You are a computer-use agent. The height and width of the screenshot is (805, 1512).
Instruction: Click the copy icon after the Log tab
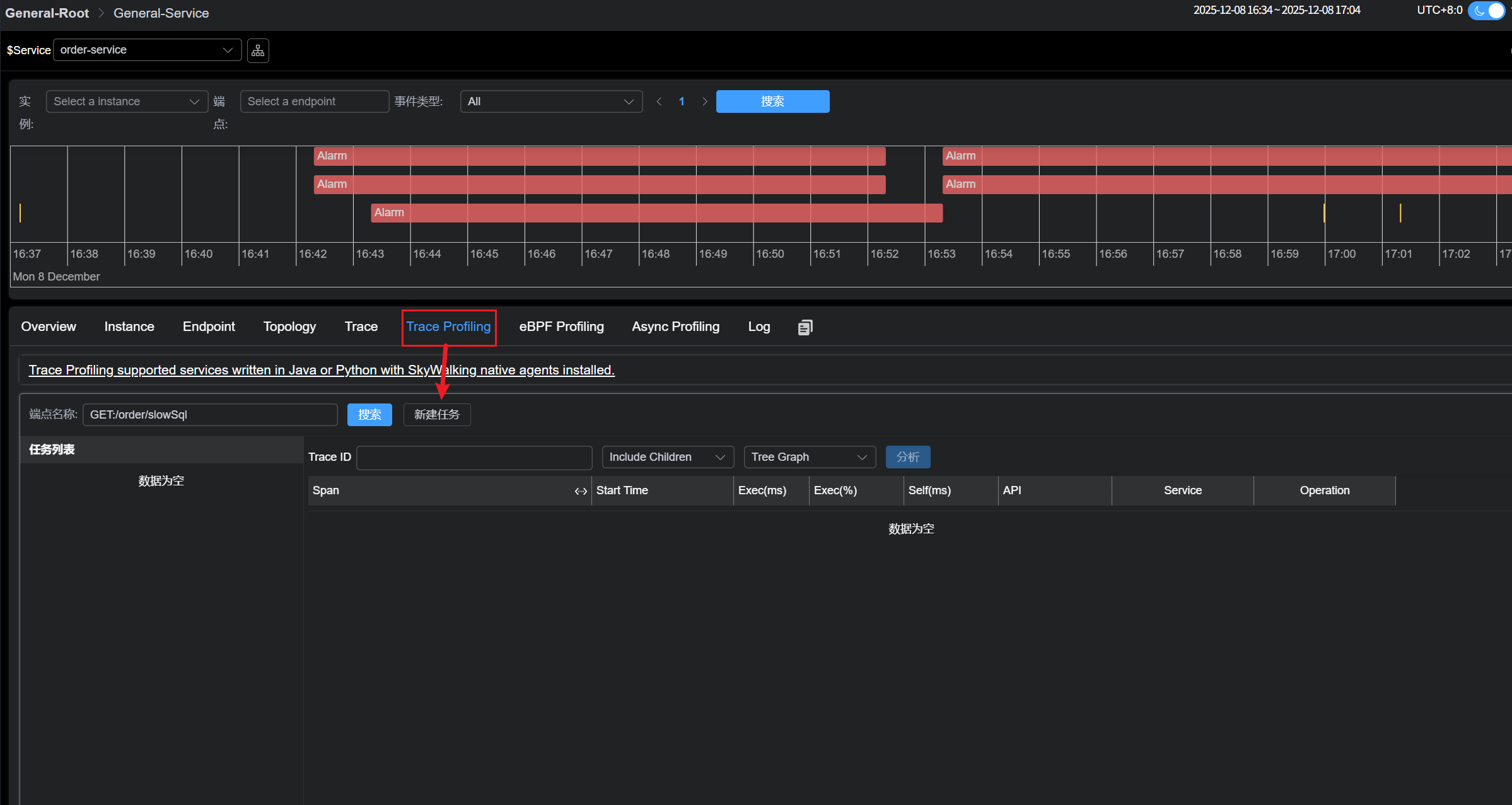[x=805, y=327]
